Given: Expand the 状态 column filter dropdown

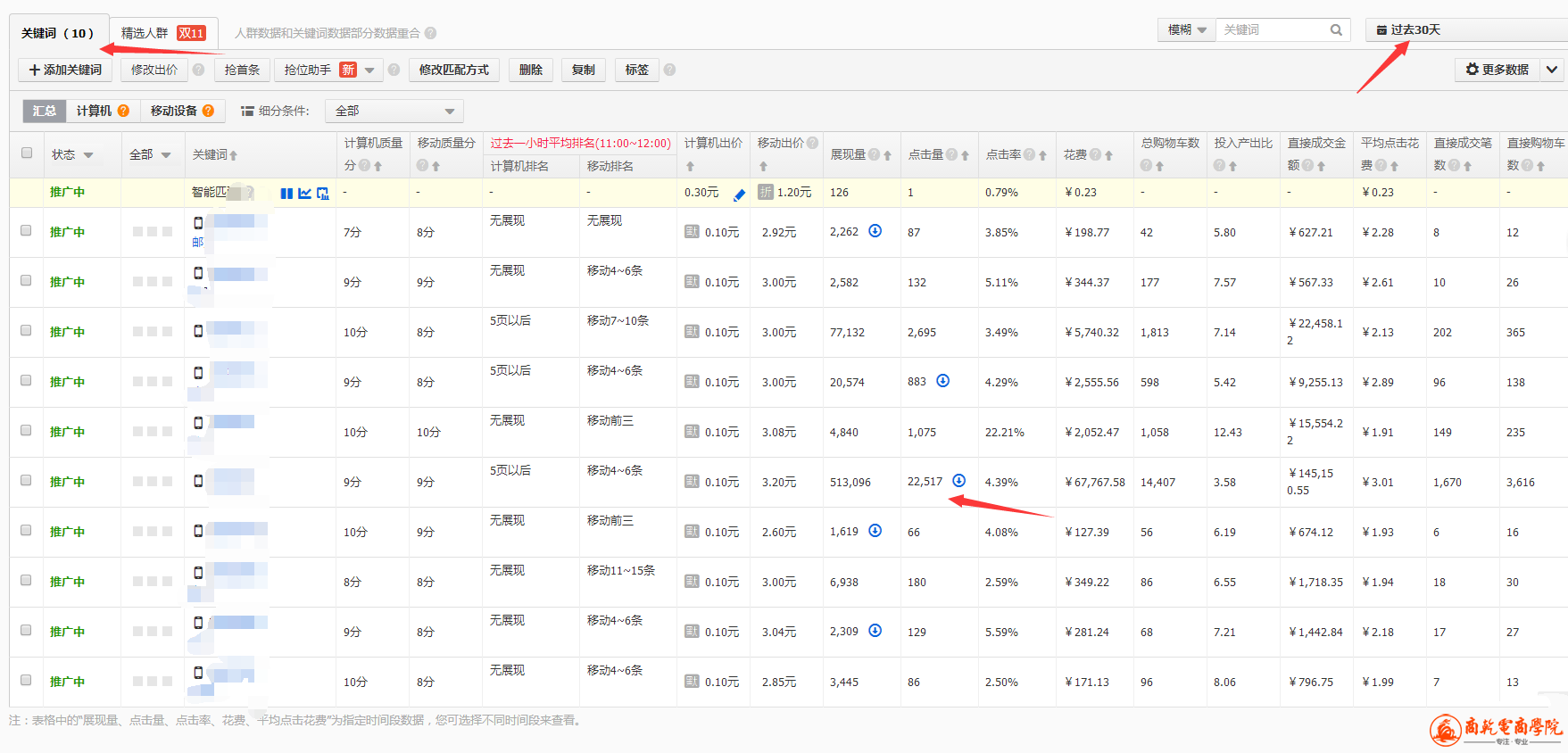Looking at the screenshot, I should [x=88, y=155].
